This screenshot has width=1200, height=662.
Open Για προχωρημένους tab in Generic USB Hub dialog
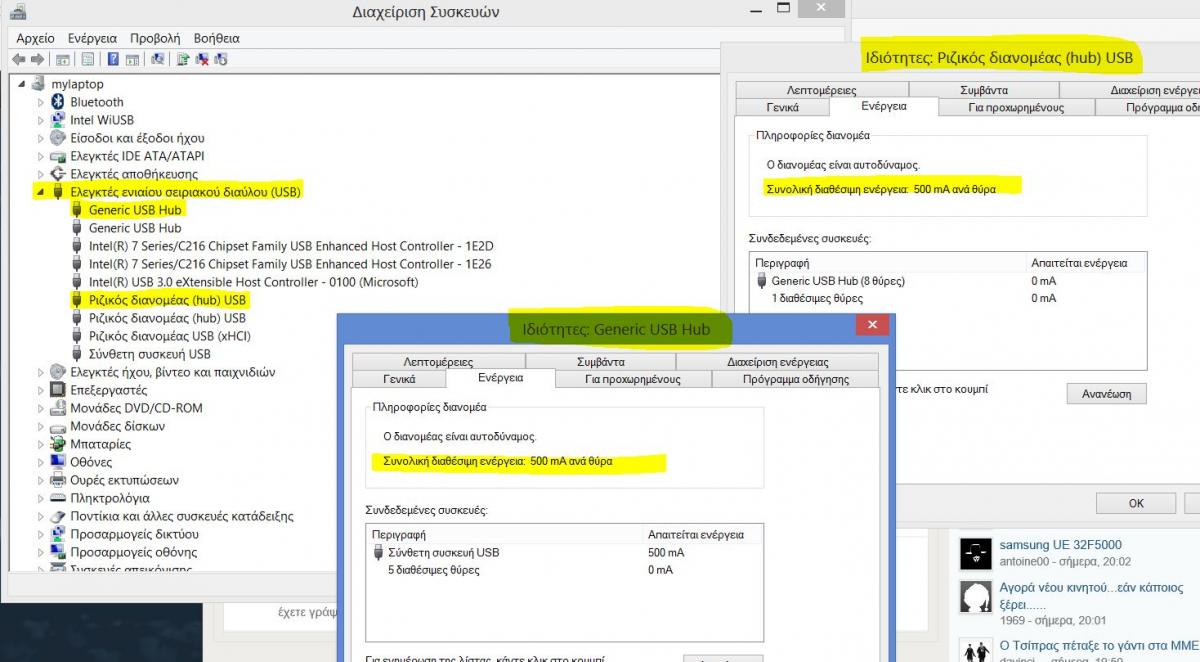(632, 379)
